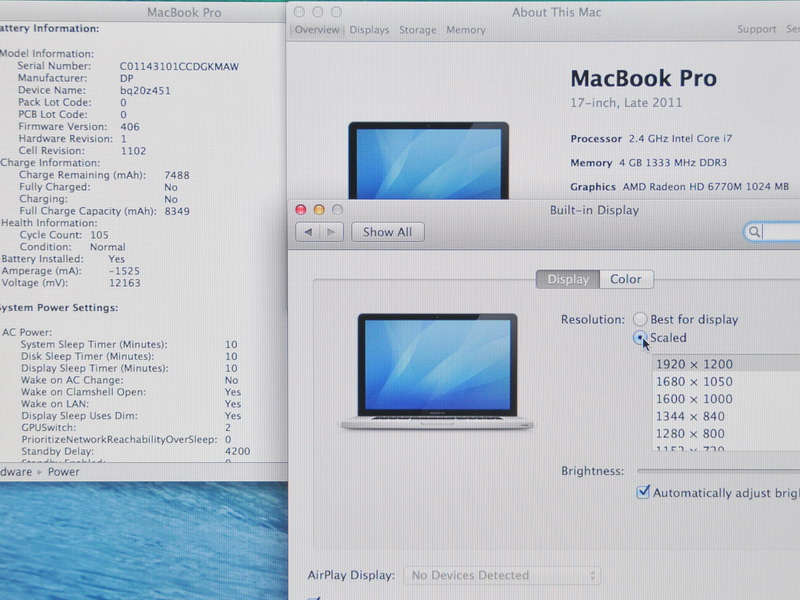Open the Support link in About This Mac
This screenshot has height=600, width=800.
click(x=756, y=29)
